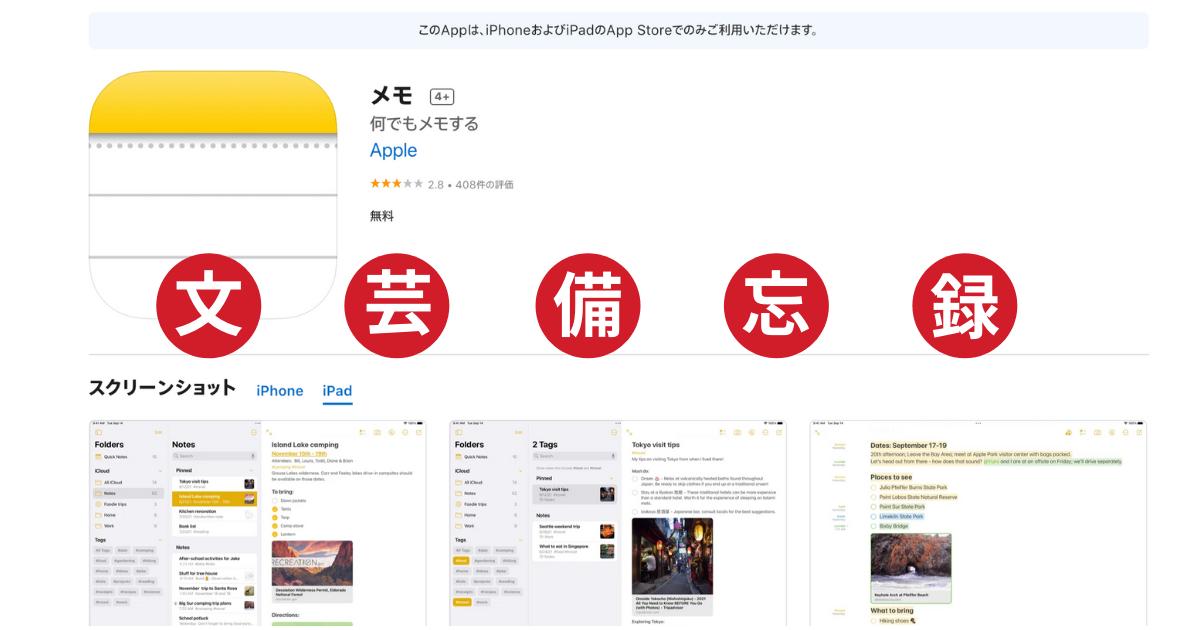Click the orange star rating icons
The width and height of the screenshot is (1200, 630).
click(x=396, y=184)
